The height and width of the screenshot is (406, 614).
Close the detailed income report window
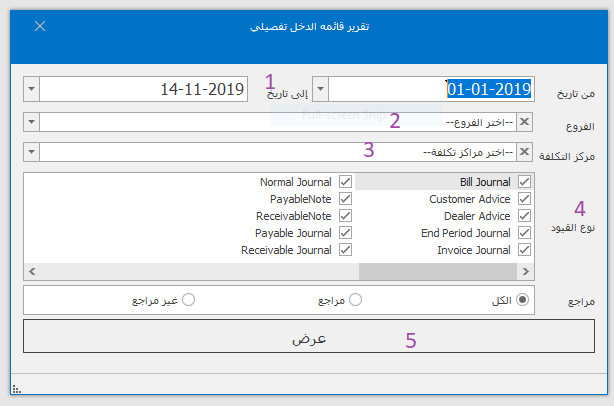pos(40,26)
